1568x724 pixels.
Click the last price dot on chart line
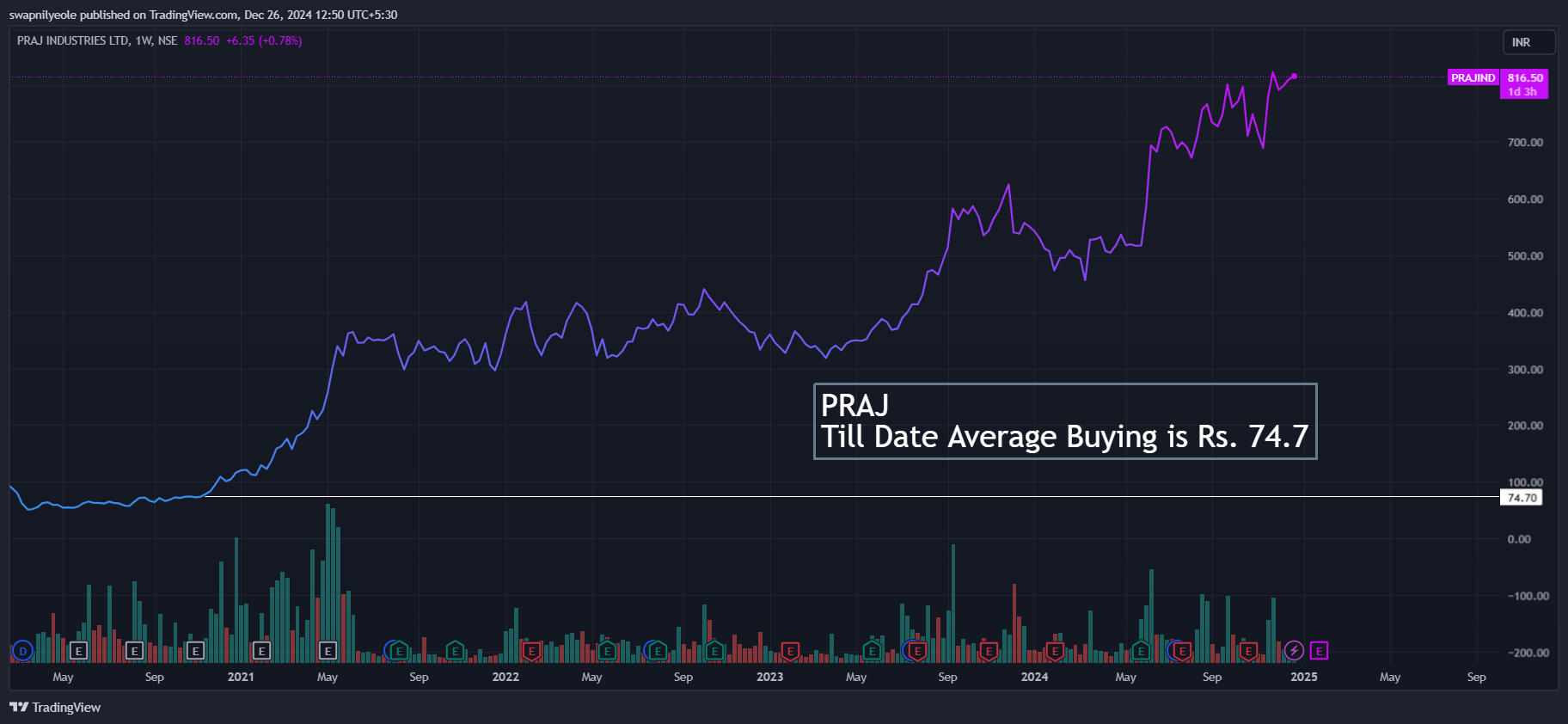click(1294, 77)
